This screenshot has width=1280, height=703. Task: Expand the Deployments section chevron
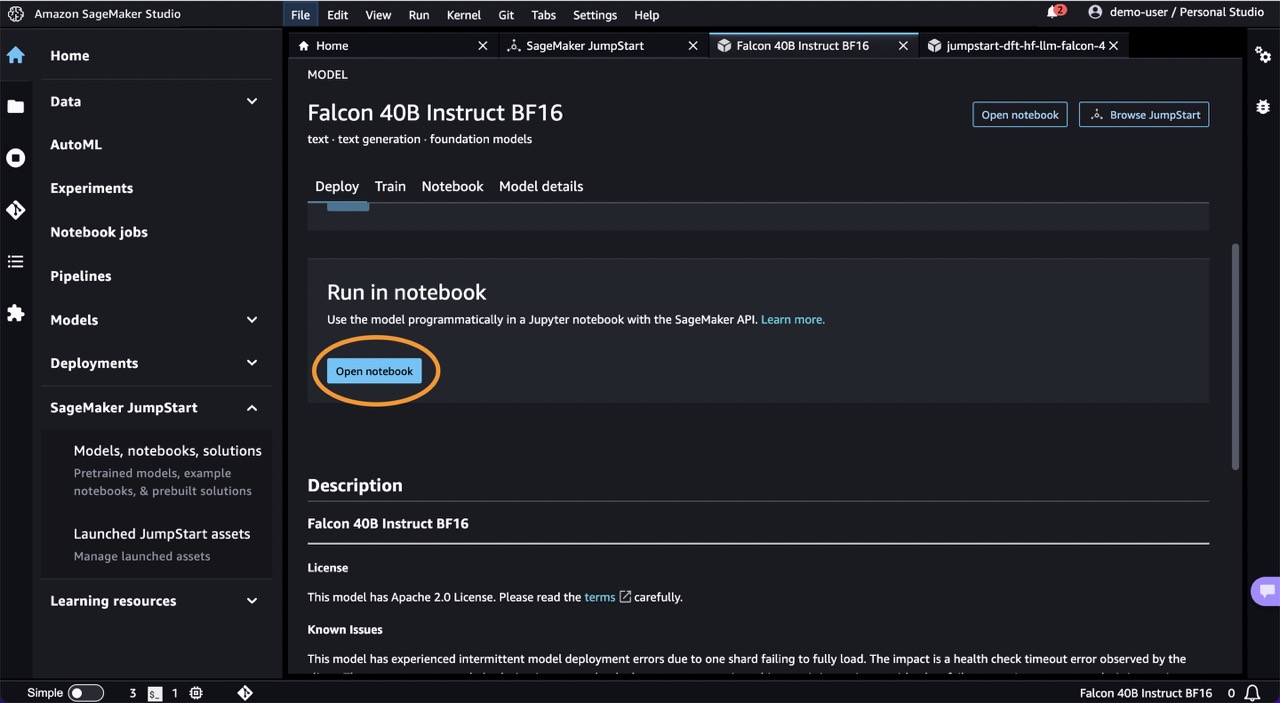tap(252, 363)
